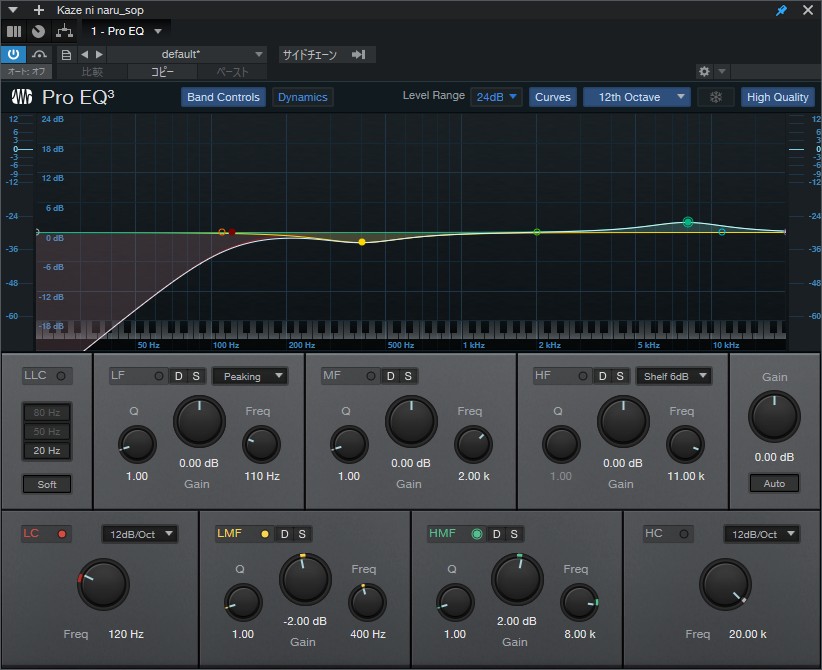The width and height of the screenshot is (822, 670).
Task: Open the plugin settings gear icon
Action: tap(704, 72)
